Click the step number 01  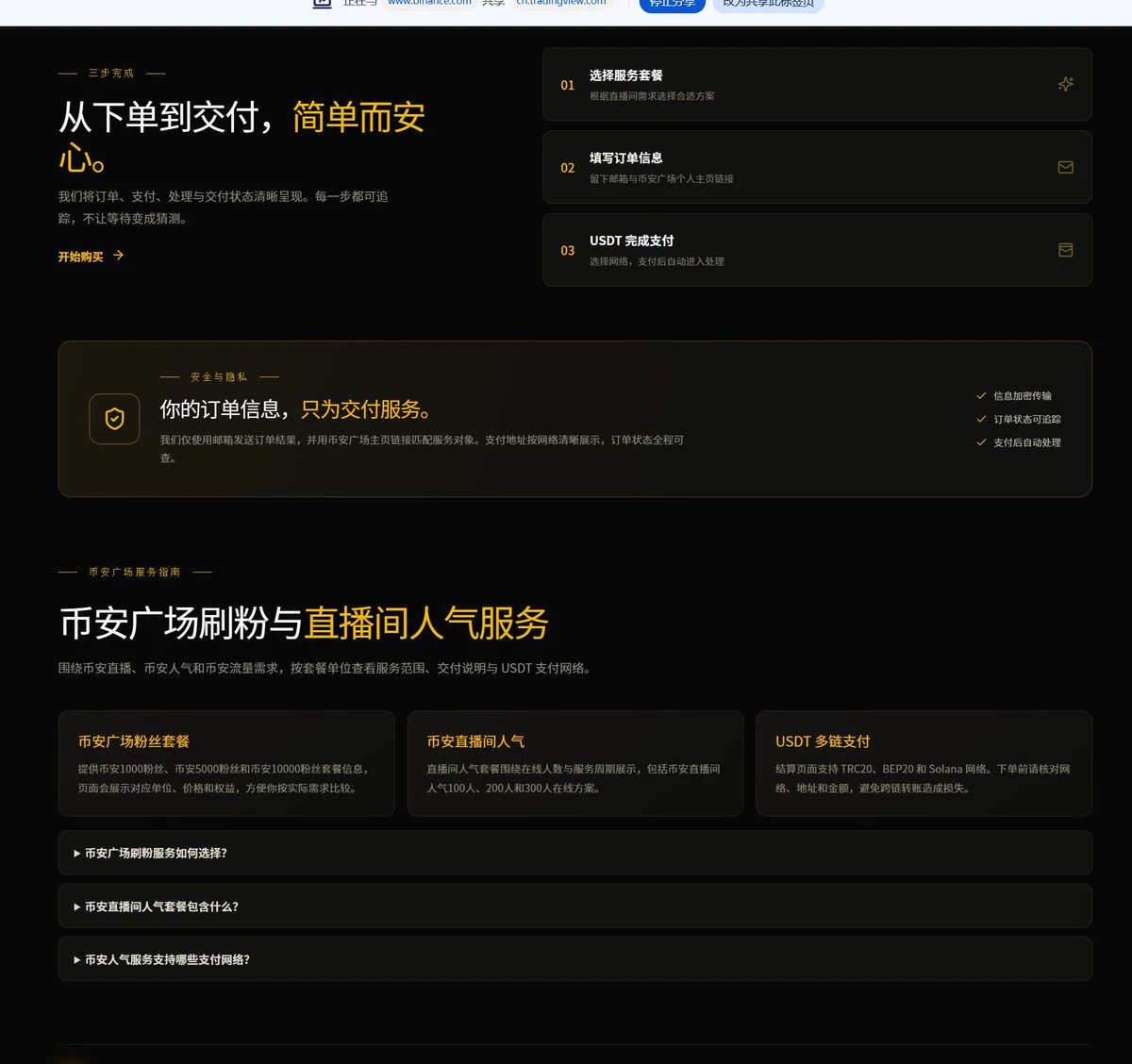pos(568,85)
